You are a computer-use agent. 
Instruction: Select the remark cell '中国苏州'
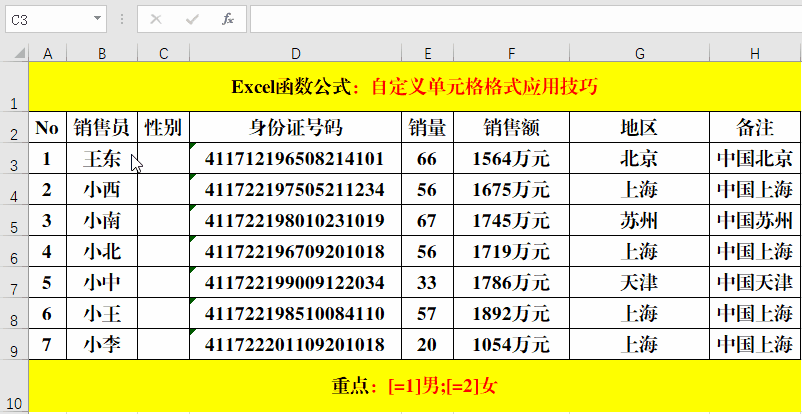pos(755,220)
